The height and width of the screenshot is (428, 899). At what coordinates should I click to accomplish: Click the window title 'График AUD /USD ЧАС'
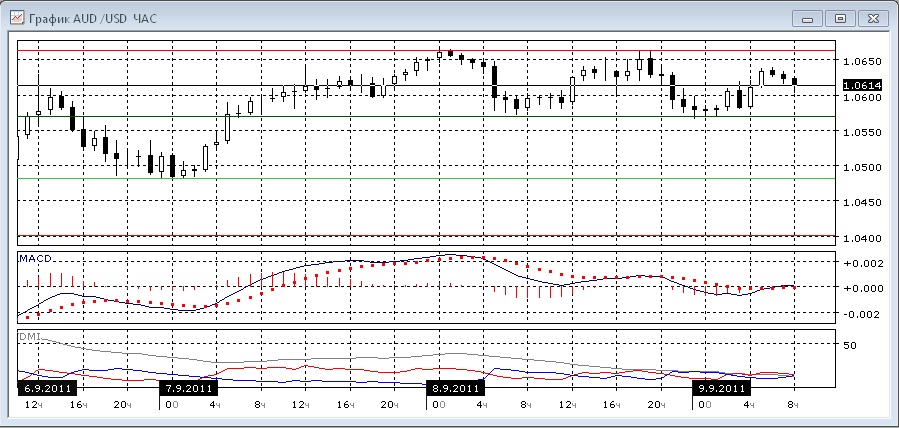click(x=92, y=19)
